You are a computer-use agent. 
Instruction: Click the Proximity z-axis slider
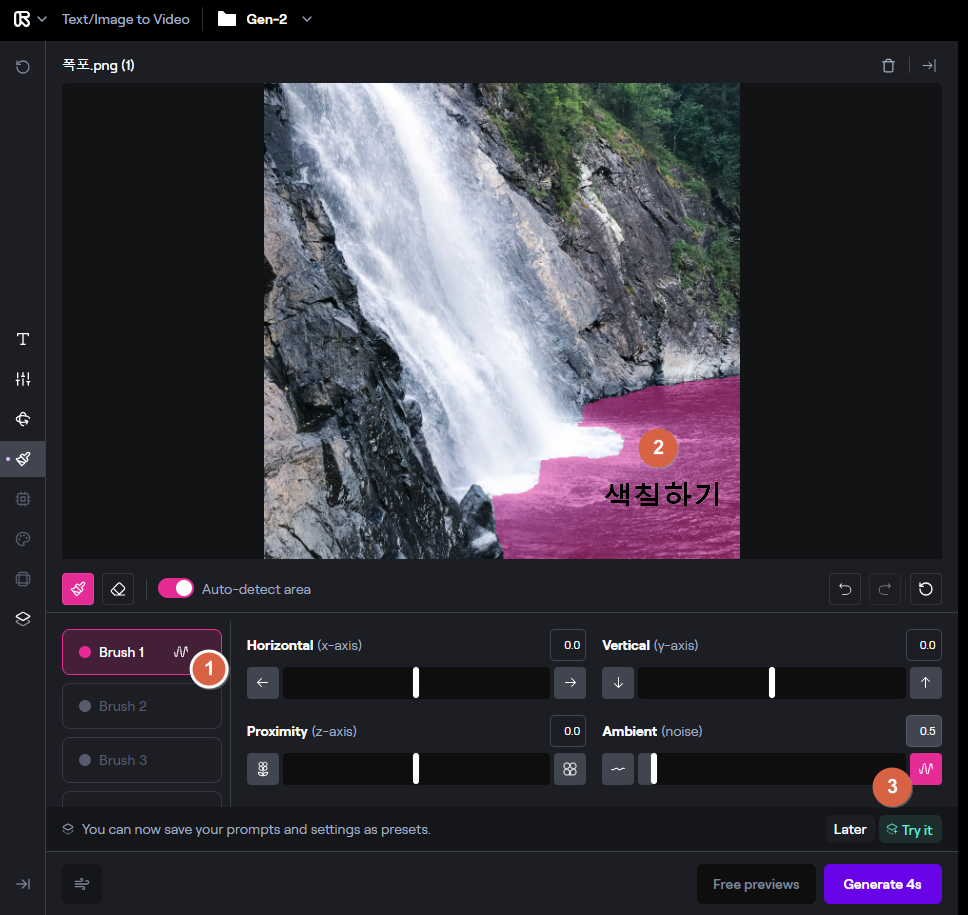click(416, 769)
